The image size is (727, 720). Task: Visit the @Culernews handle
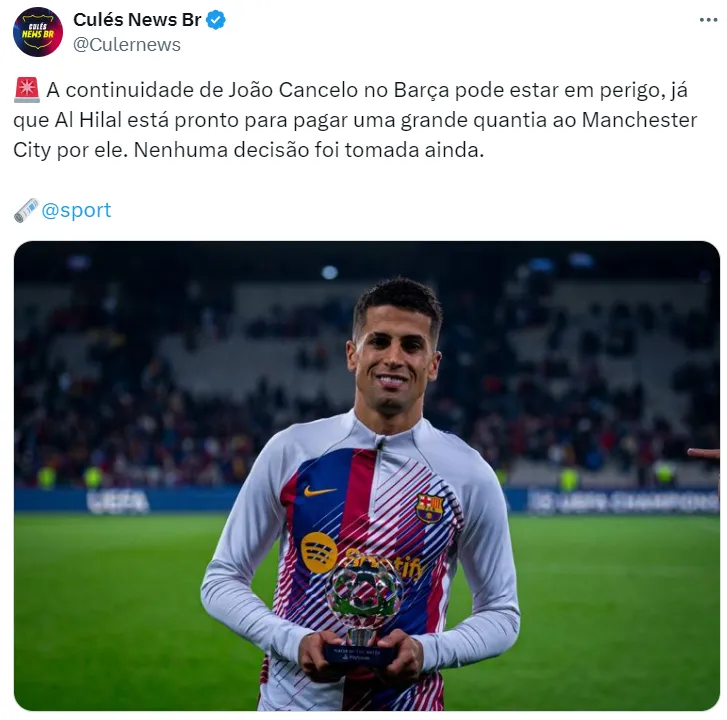click(127, 45)
